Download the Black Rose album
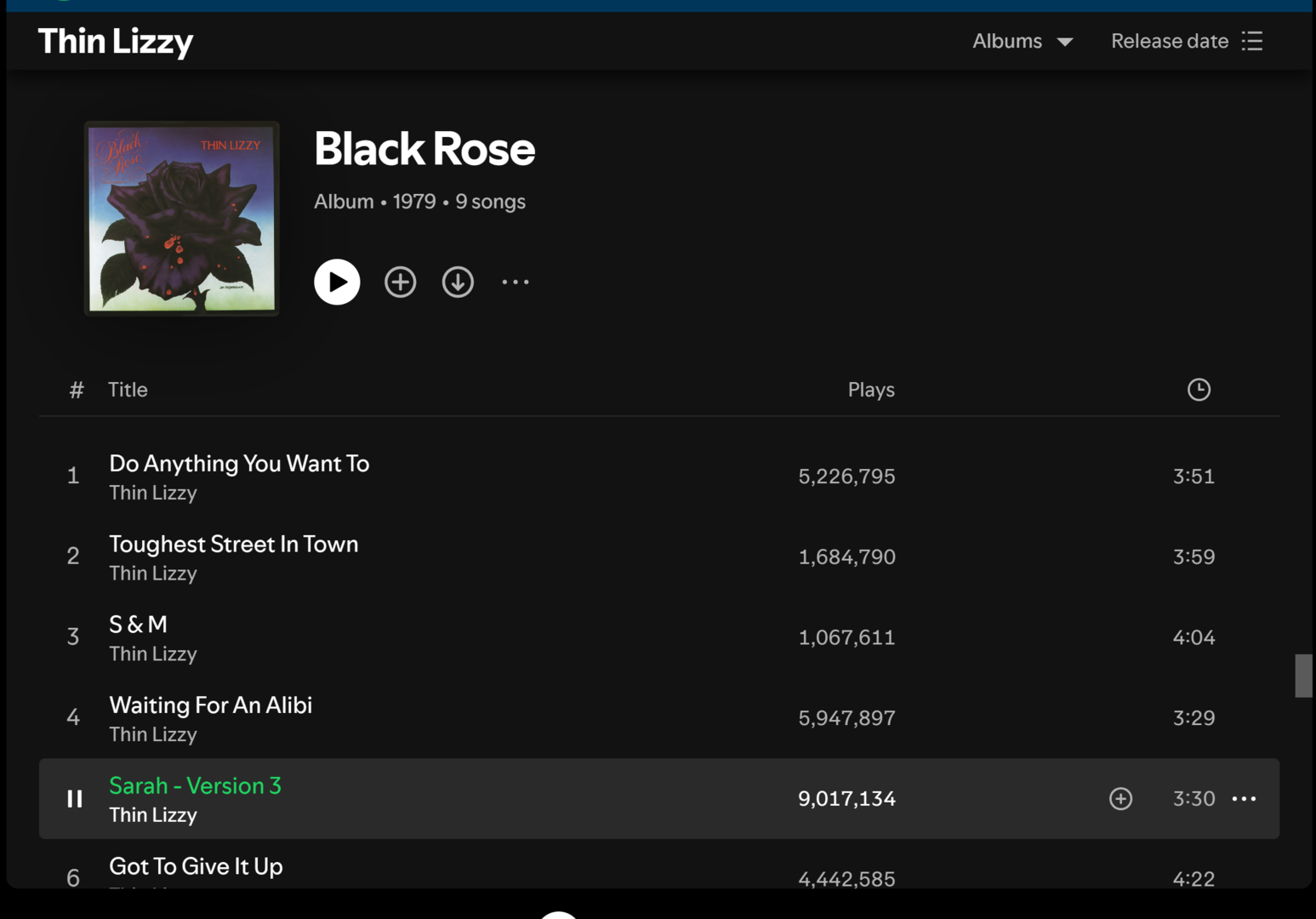 pyautogui.click(x=458, y=282)
